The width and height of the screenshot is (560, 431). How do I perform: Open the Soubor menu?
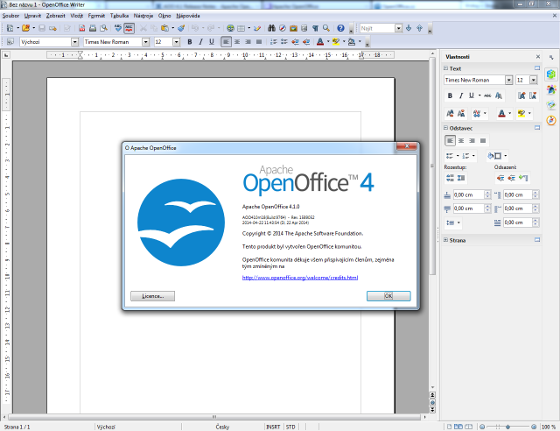(x=11, y=16)
